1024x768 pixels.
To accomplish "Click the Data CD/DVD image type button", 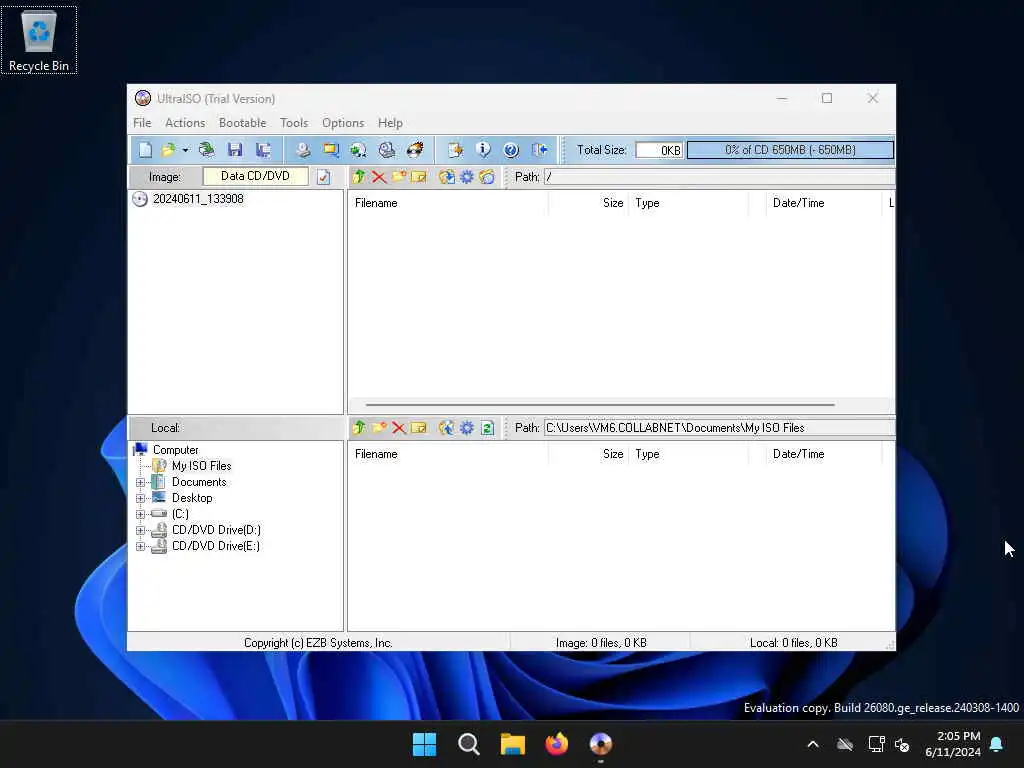I will (255, 176).
